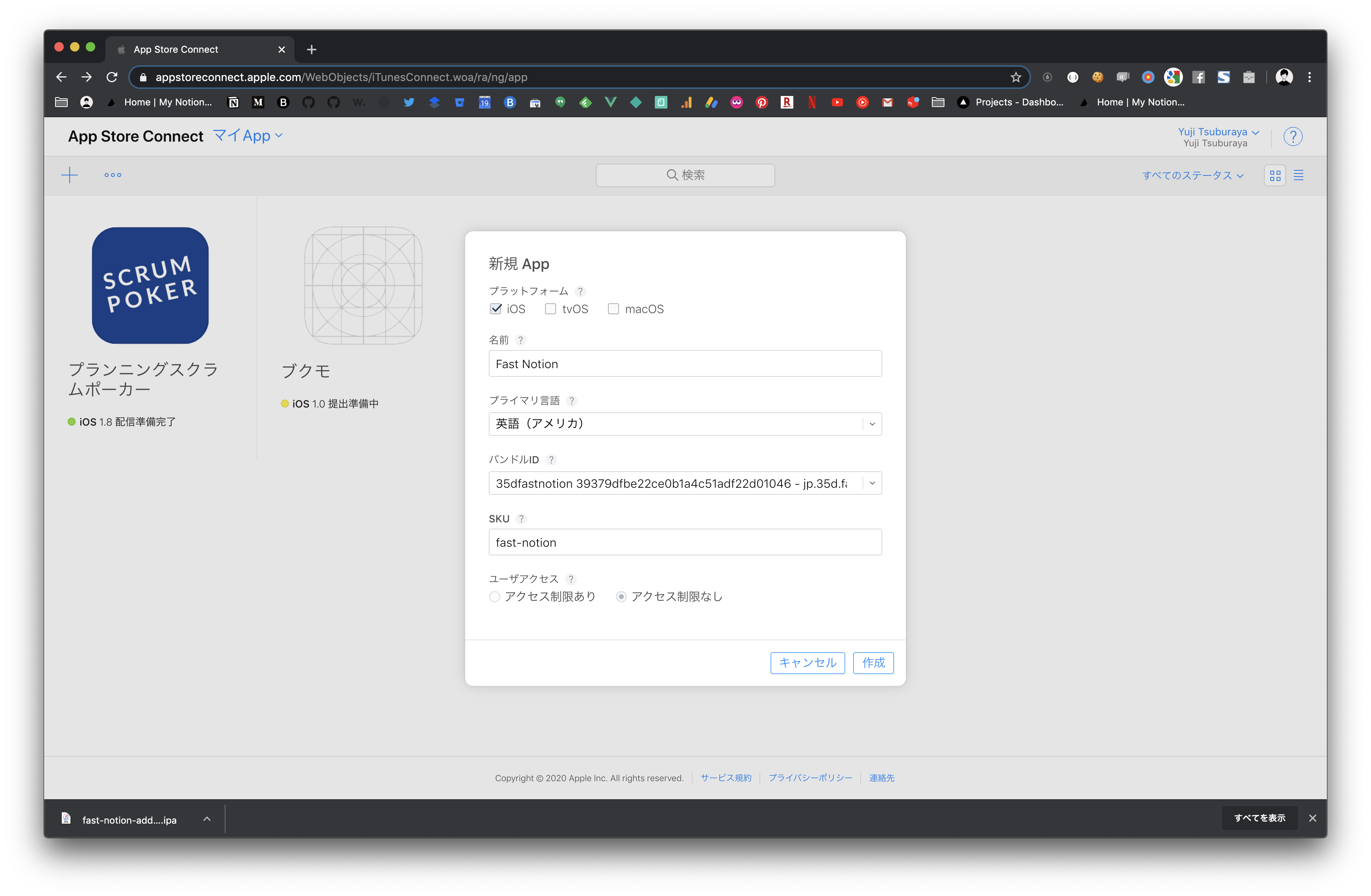Open the Google Calendar bookmark
The height and width of the screenshot is (896, 1371).
pos(484,103)
